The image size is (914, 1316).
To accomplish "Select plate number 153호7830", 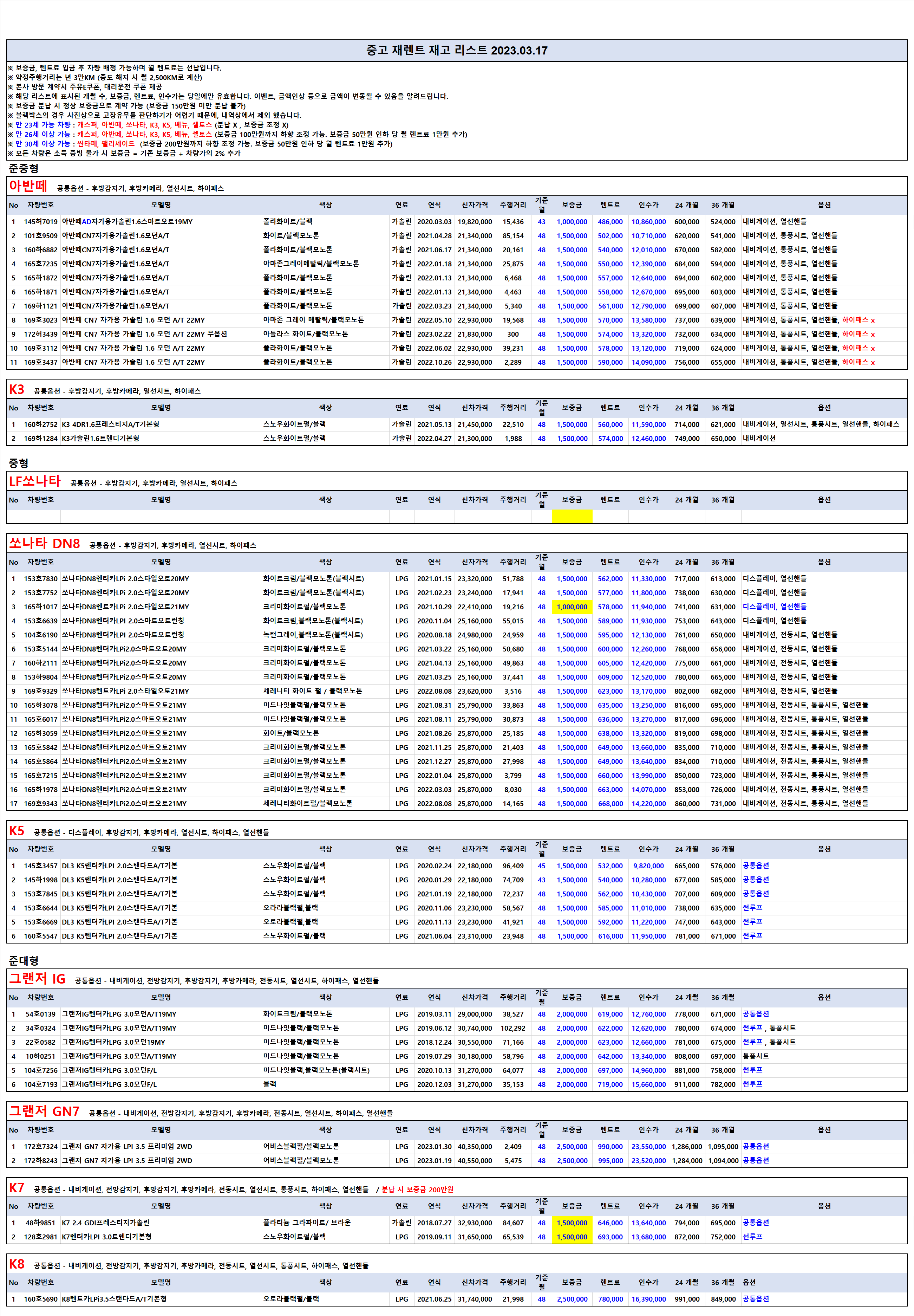I will 41,579.
